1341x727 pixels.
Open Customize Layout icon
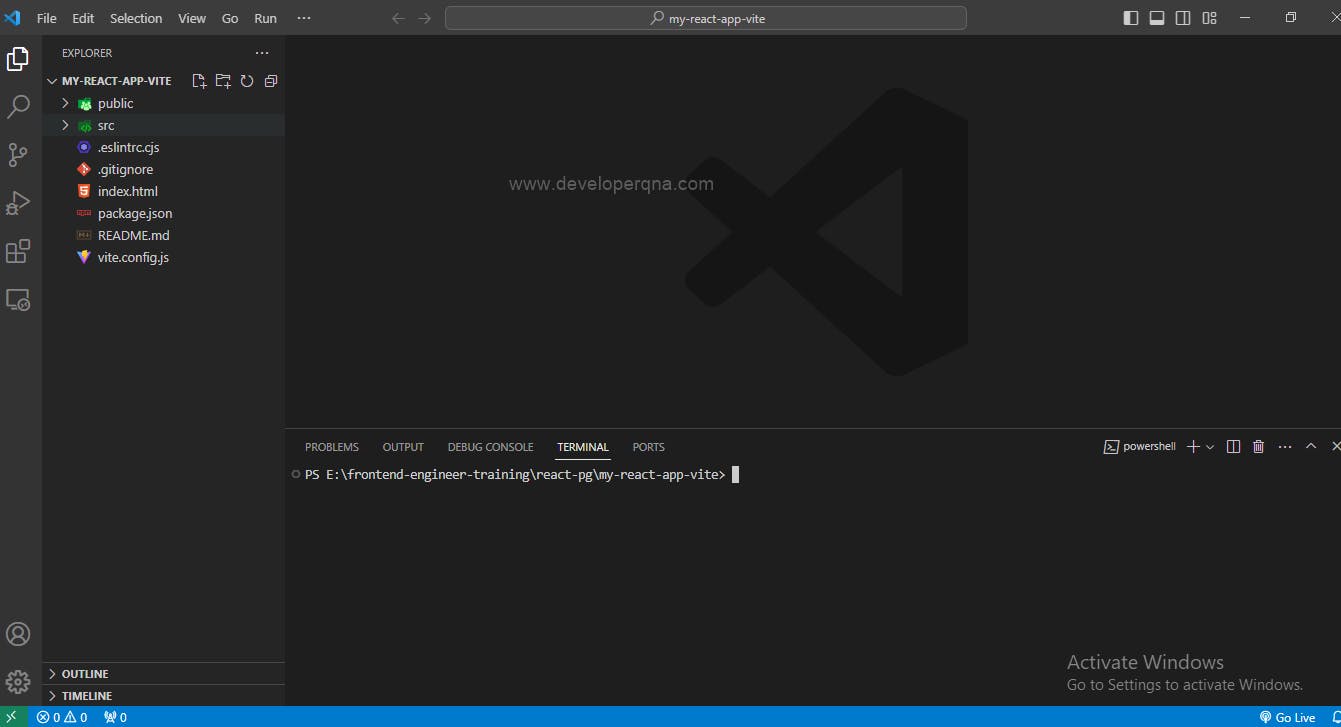coord(1209,18)
